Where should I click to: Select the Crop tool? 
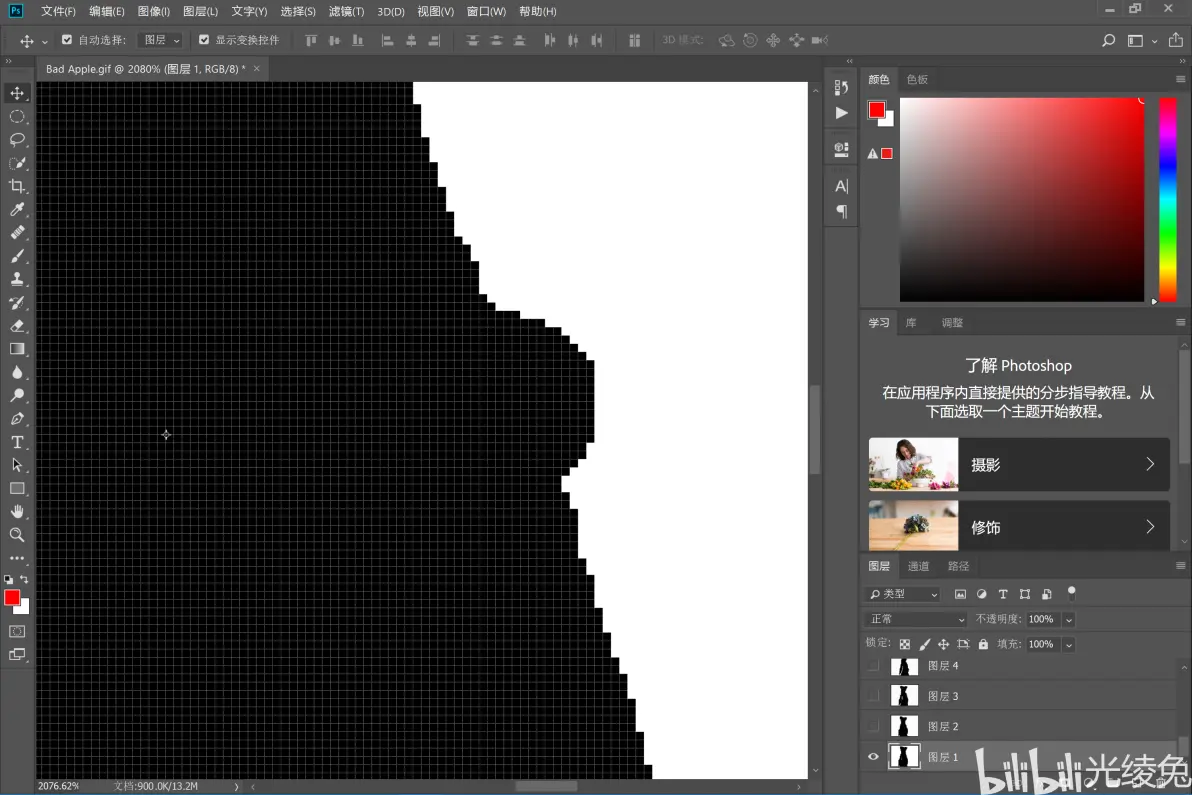17,186
